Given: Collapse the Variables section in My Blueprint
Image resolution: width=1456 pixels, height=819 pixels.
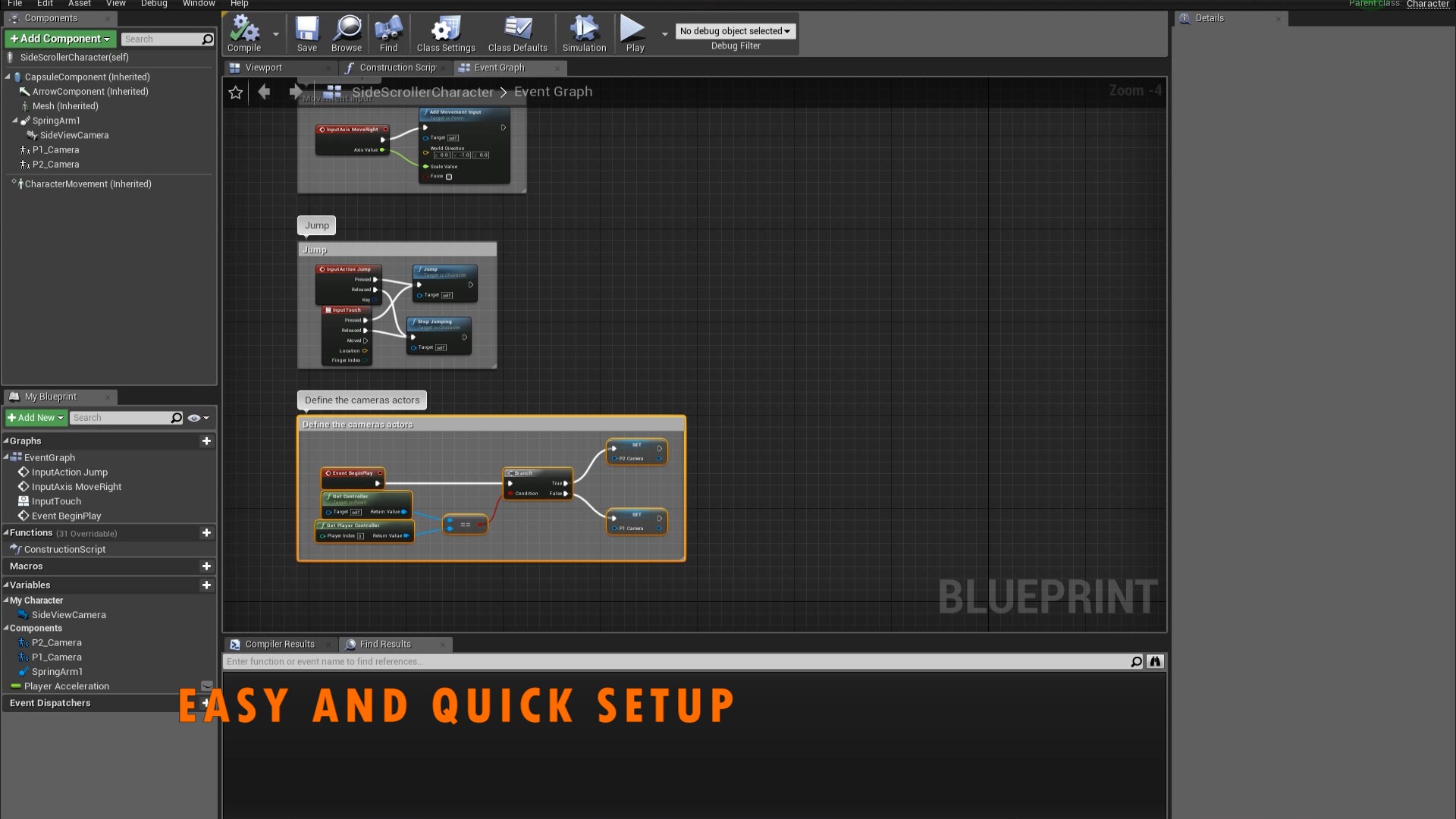Looking at the screenshot, I should pos(8,585).
